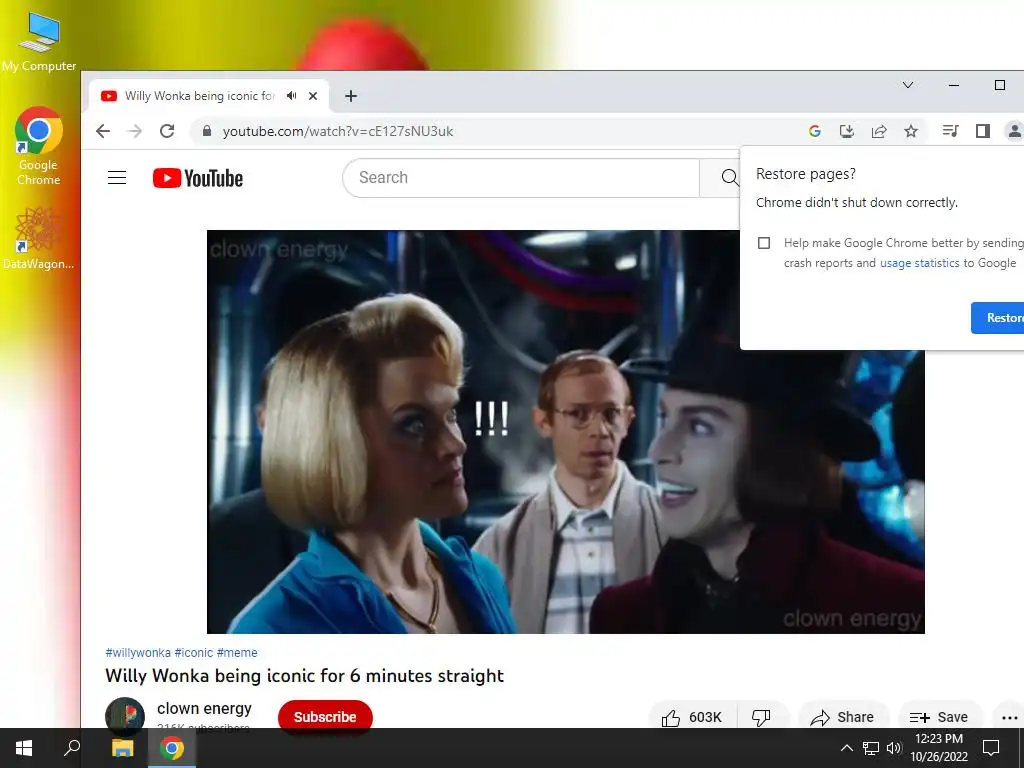This screenshot has width=1024, height=768.
Task: Subscribe to clown energy channel
Action: (325, 716)
